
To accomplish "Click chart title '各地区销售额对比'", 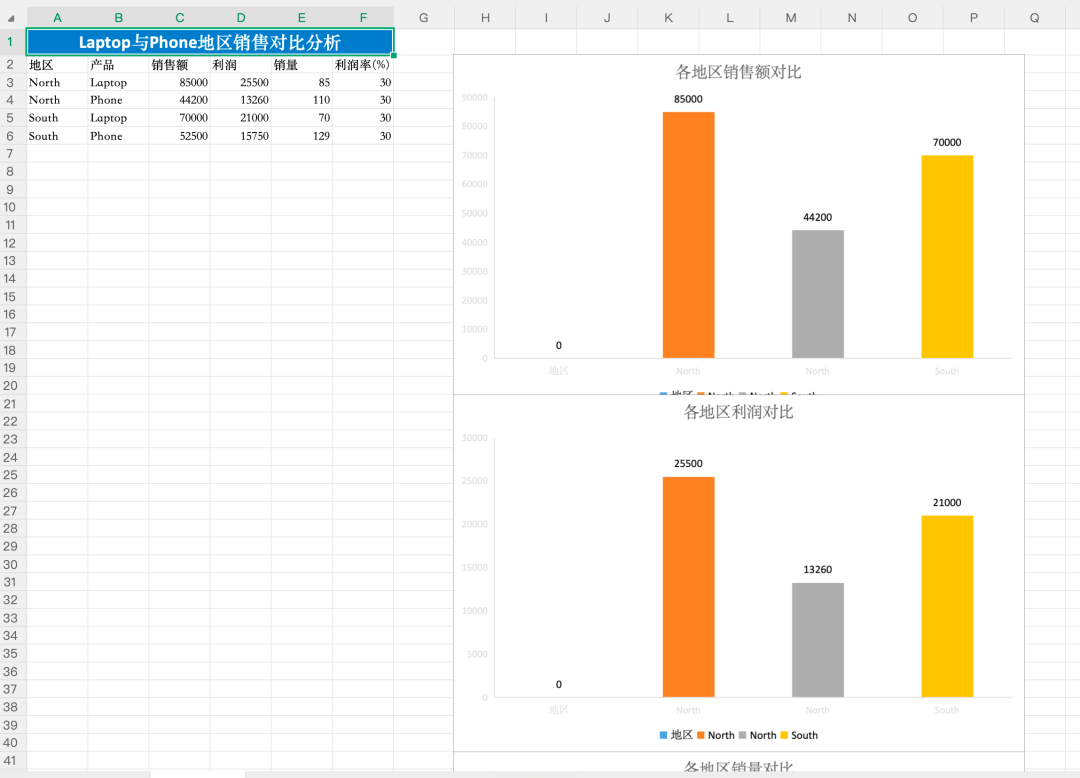I will click(x=738, y=72).
